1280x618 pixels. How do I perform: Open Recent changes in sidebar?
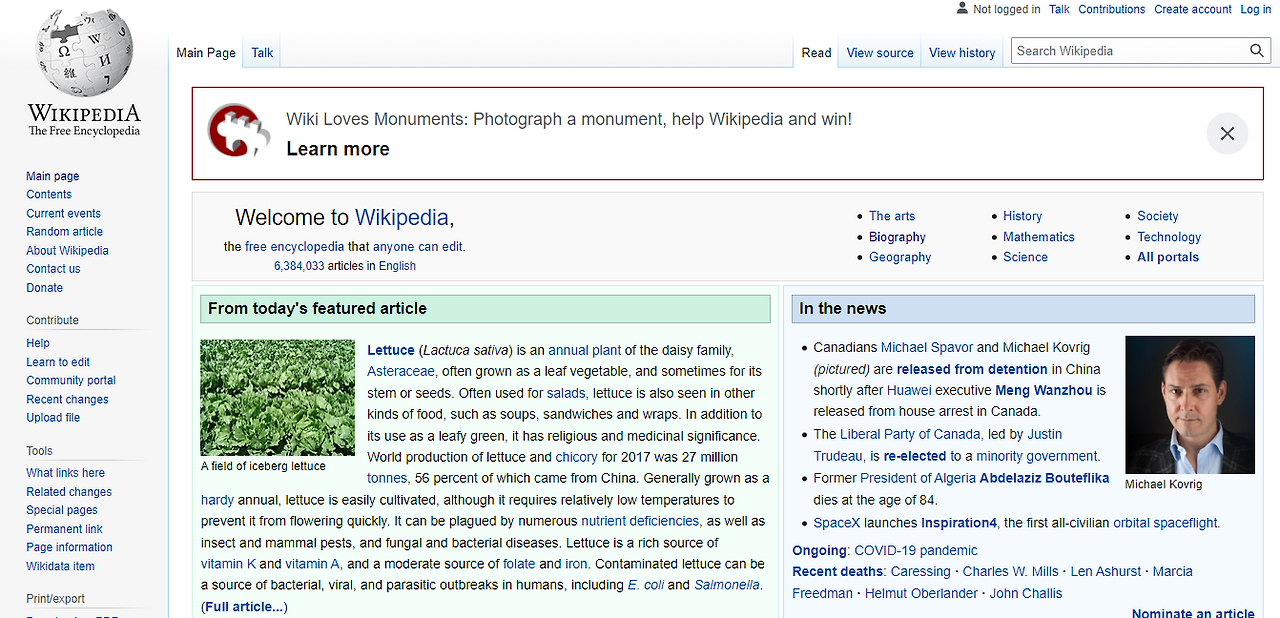67,399
